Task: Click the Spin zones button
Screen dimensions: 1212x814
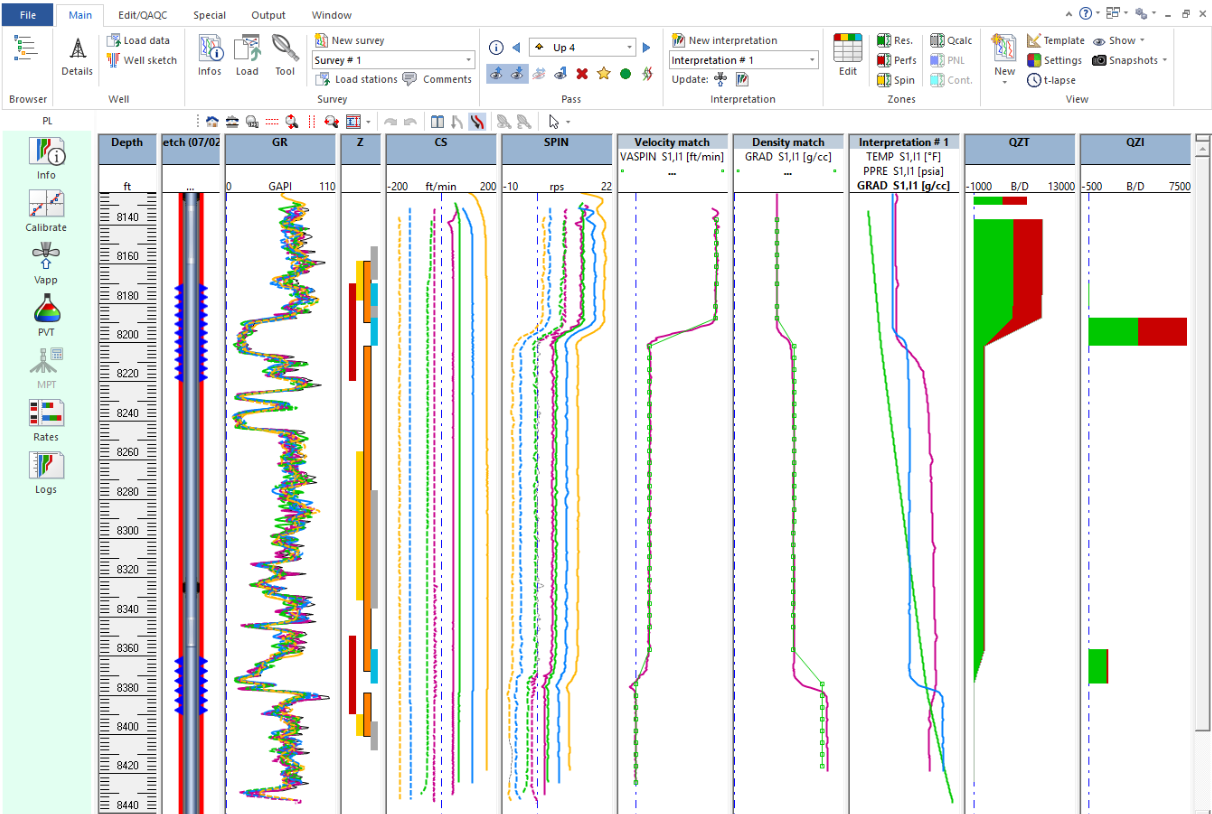Action: [x=896, y=80]
